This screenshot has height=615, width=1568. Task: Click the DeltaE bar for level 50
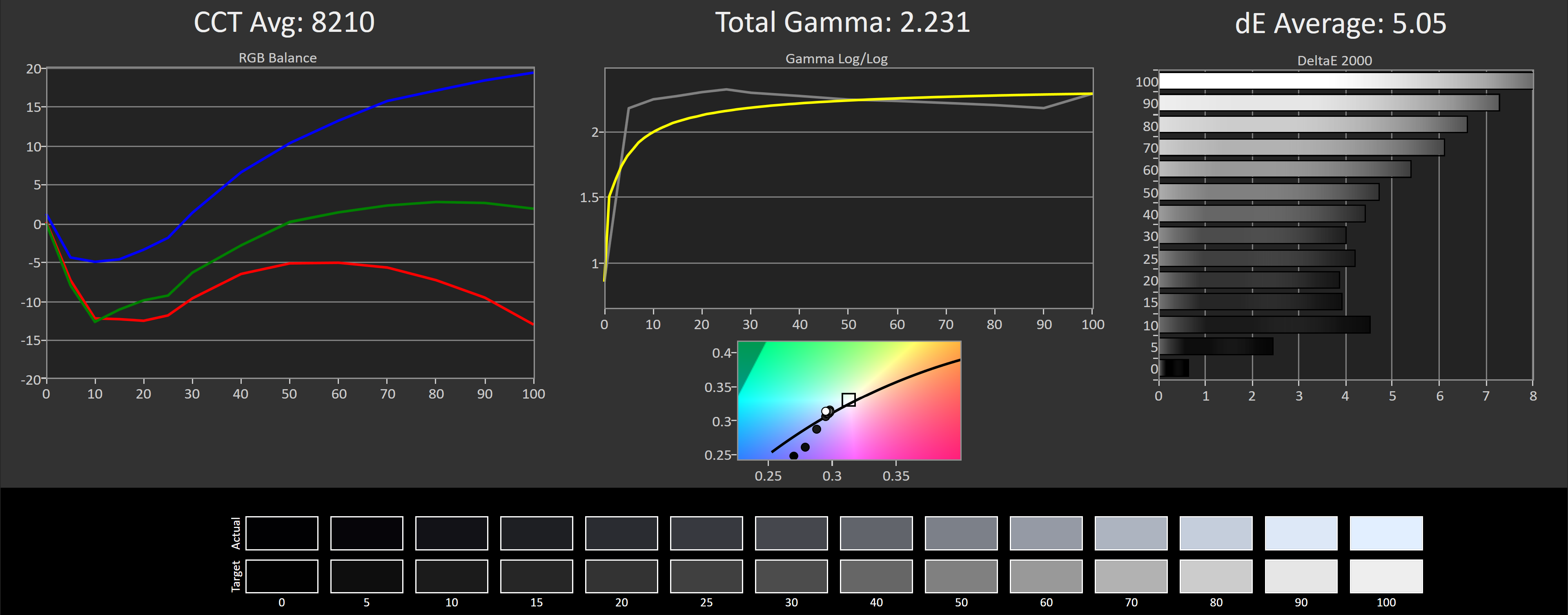[1269, 192]
